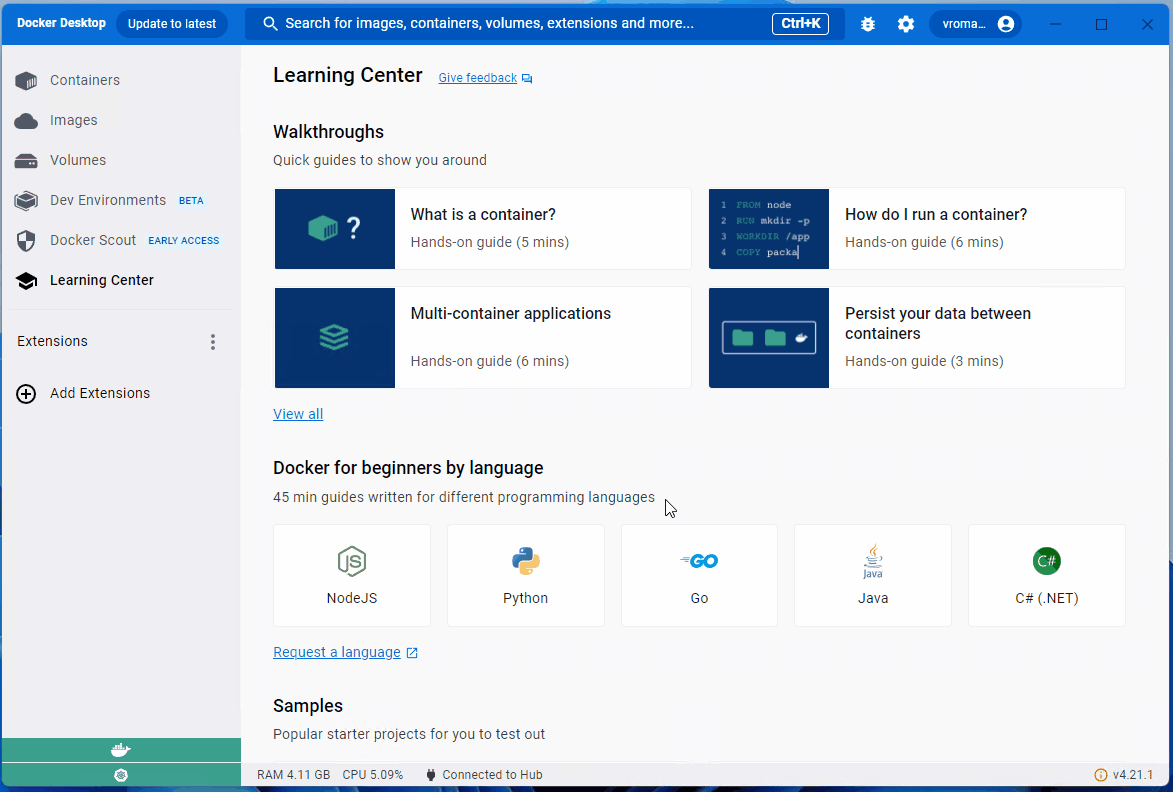
Task: Click the Extensions section header
Action: pyautogui.click(x=52, y=341)
